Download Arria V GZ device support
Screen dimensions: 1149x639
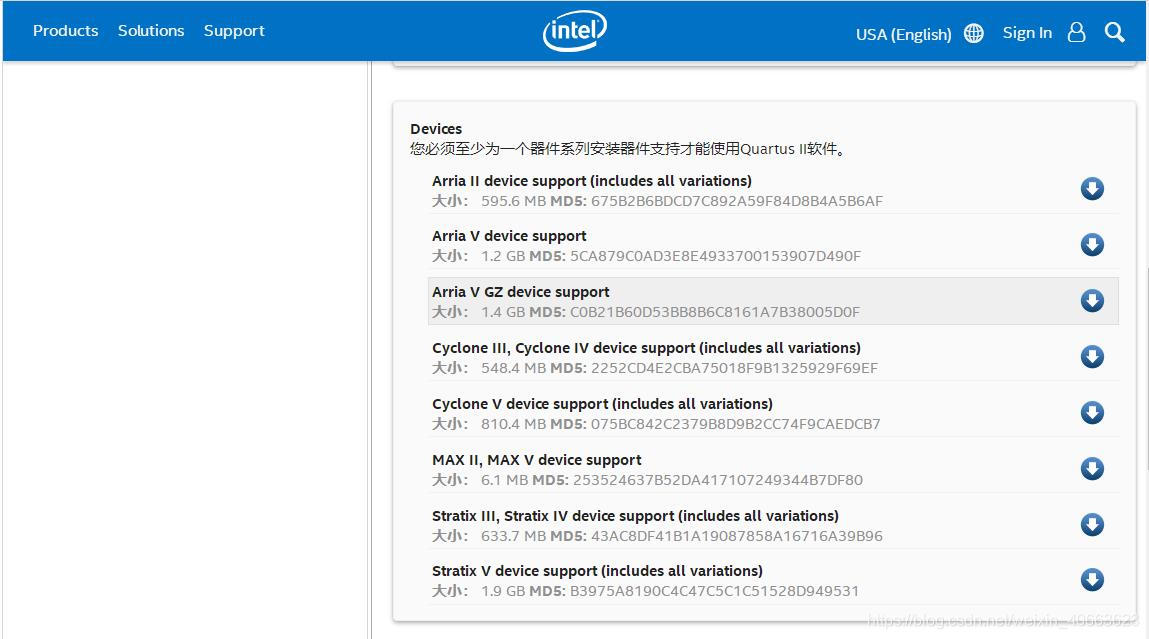click(1092, 300)
